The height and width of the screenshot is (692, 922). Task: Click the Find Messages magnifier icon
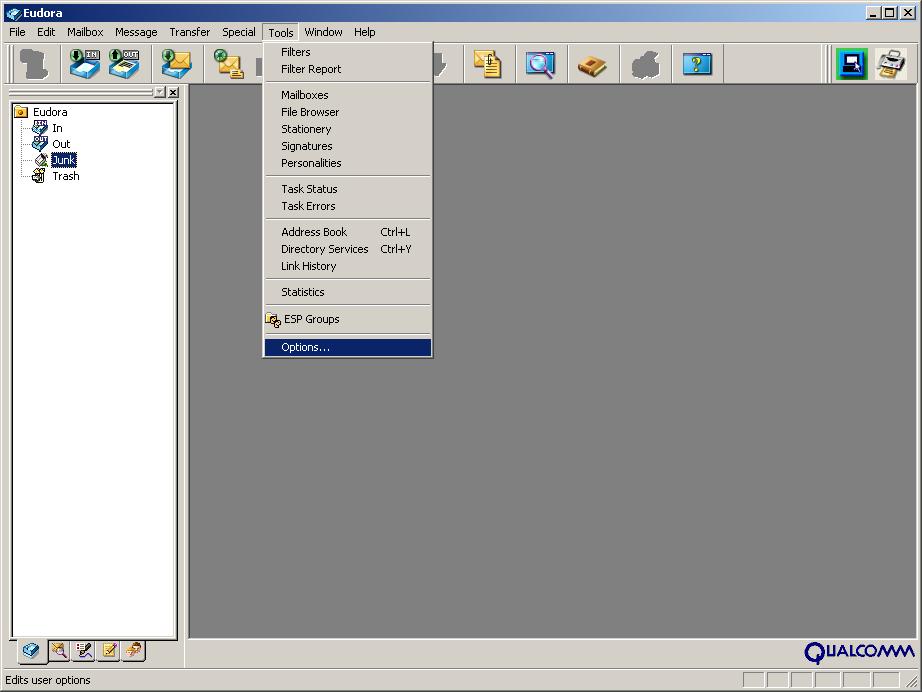click(x=540, y=65)
